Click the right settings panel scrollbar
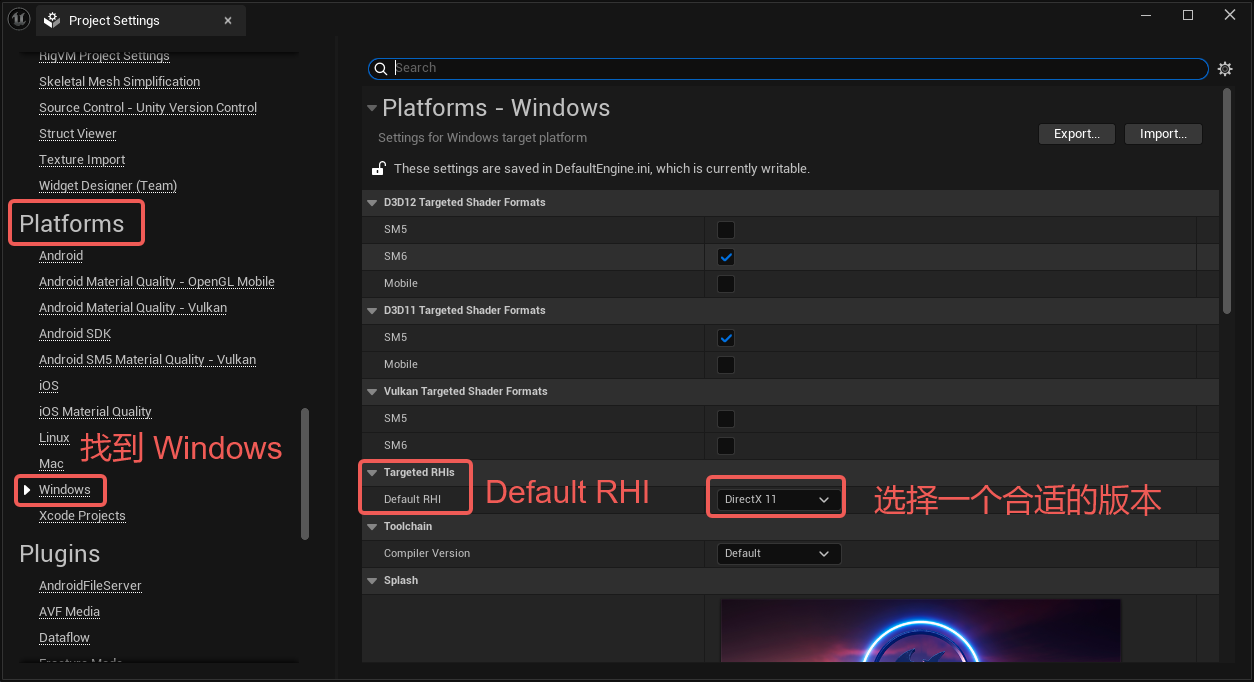 pyautogui.click(x=1227, y=201)
